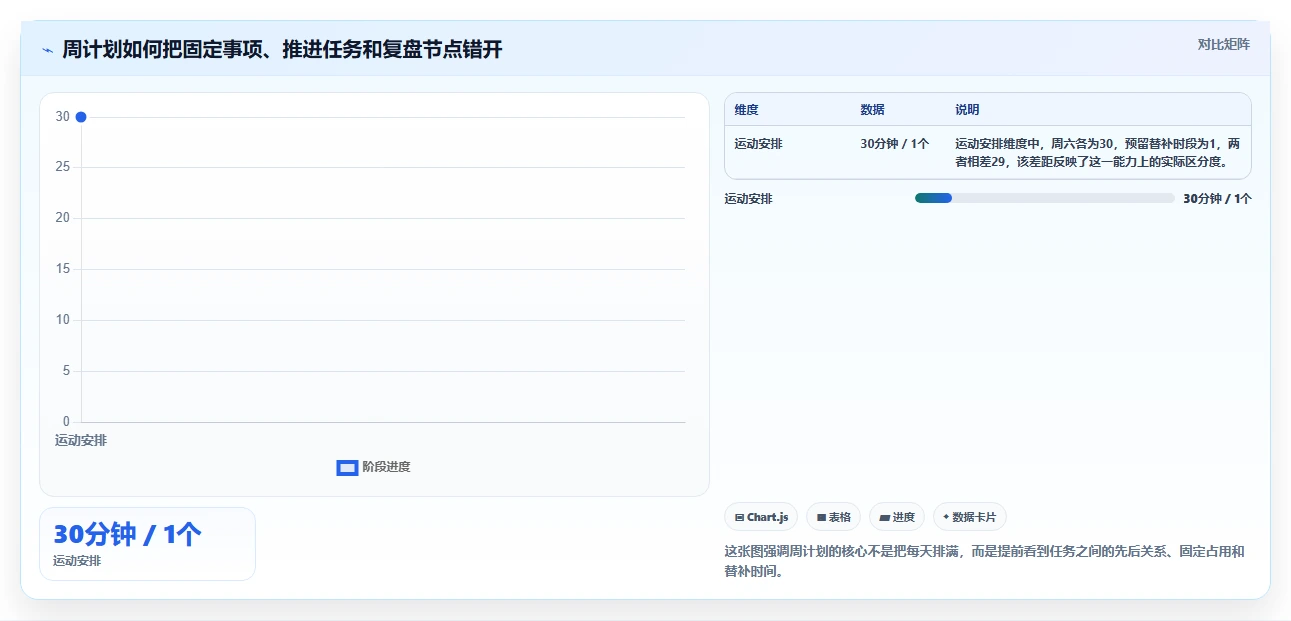The height and width of the screenshot is (621, 1291).
Task: Click the table description starting 运动安排维度中
Action: (1097, 153)
